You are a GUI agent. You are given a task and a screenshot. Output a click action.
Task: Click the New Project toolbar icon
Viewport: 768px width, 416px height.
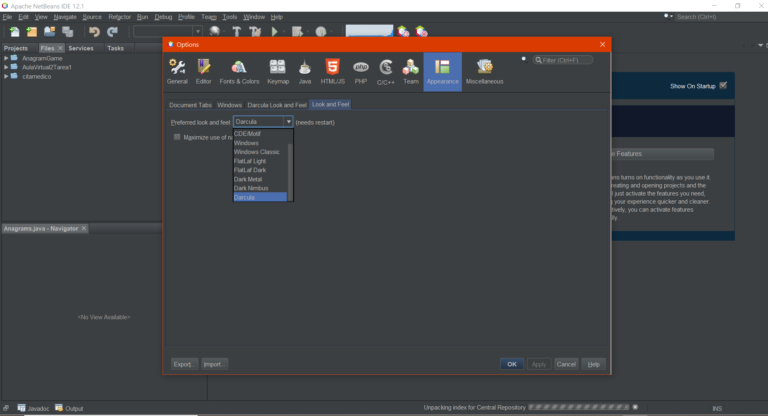(x=32, y=32)
